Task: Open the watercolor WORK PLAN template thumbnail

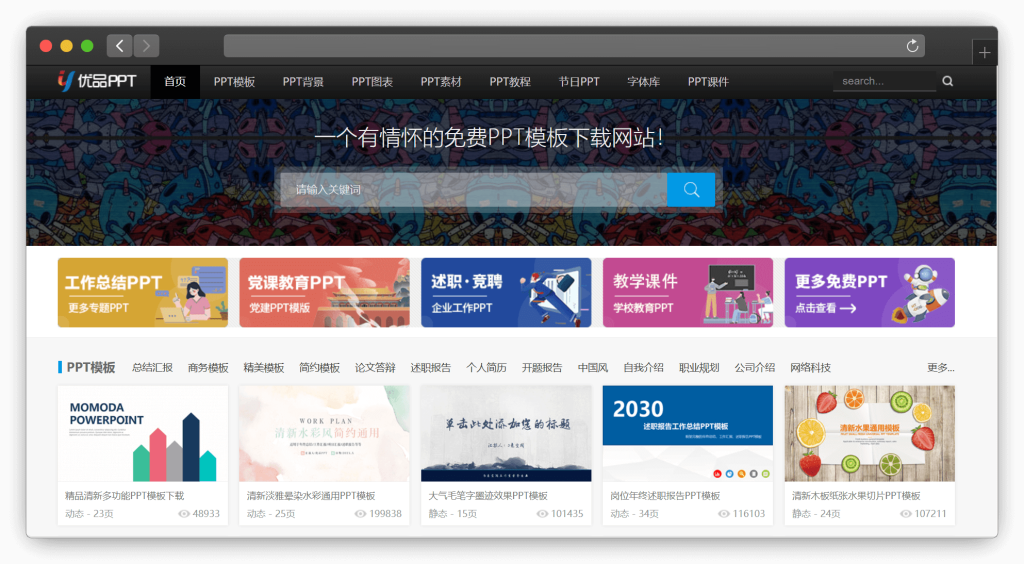Action: tap(325, 433)
